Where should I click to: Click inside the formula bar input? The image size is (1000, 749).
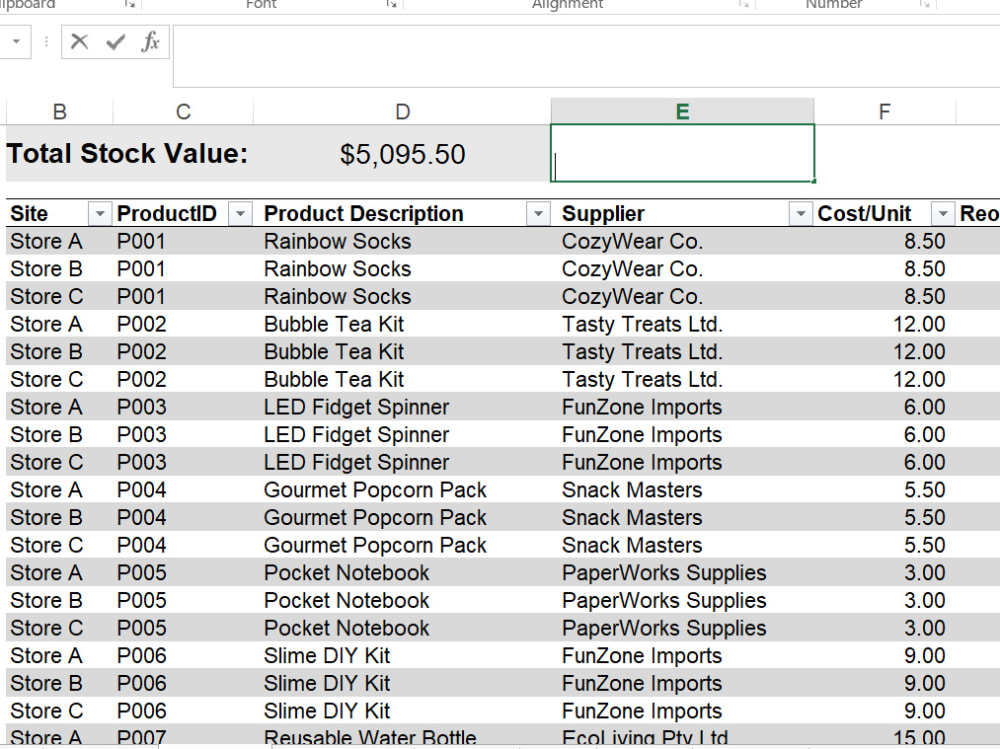pos(586,56)
